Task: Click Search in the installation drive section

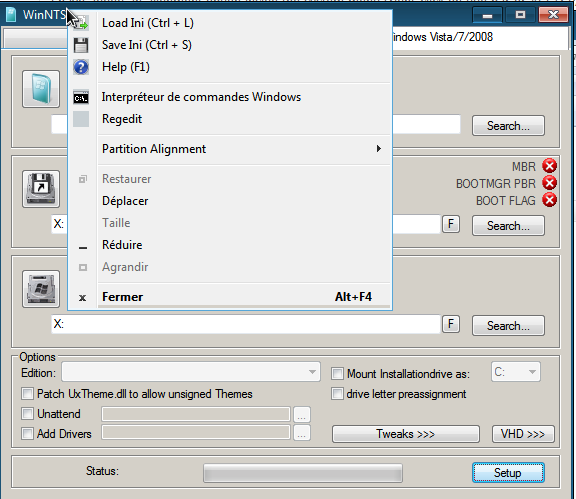Action: 508,326
